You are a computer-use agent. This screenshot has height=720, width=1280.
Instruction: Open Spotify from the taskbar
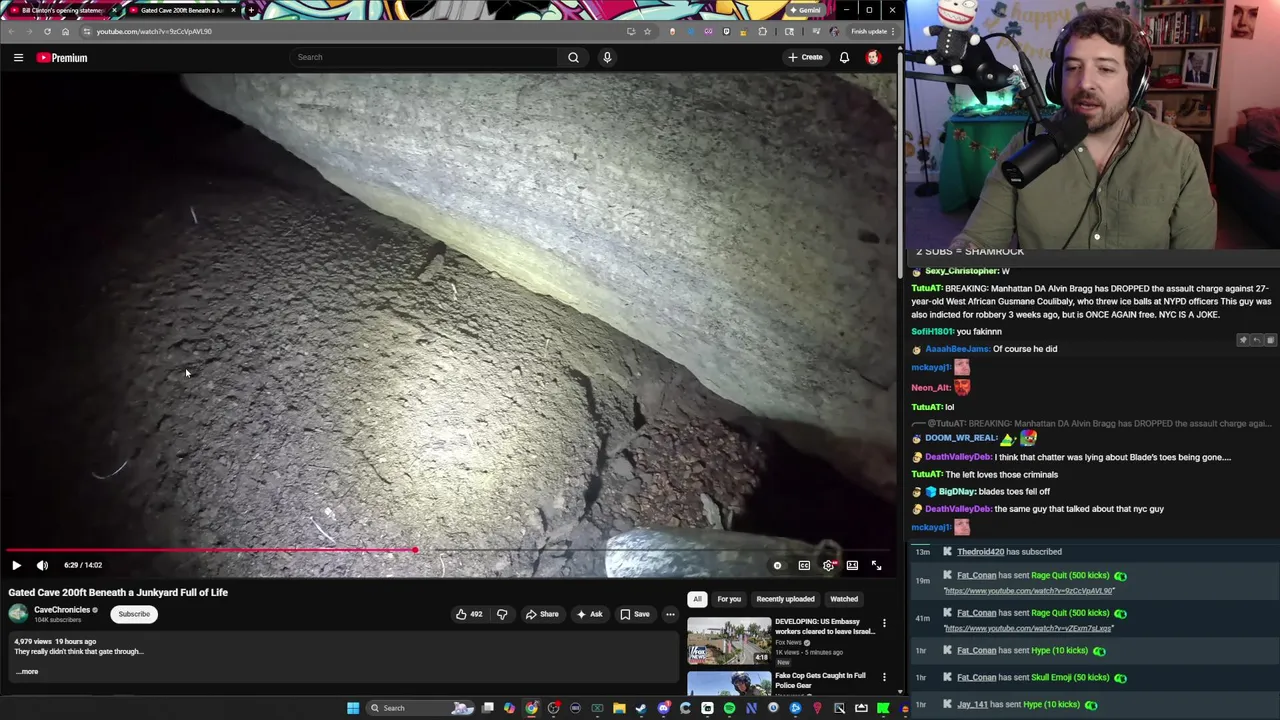click(729, 708)
